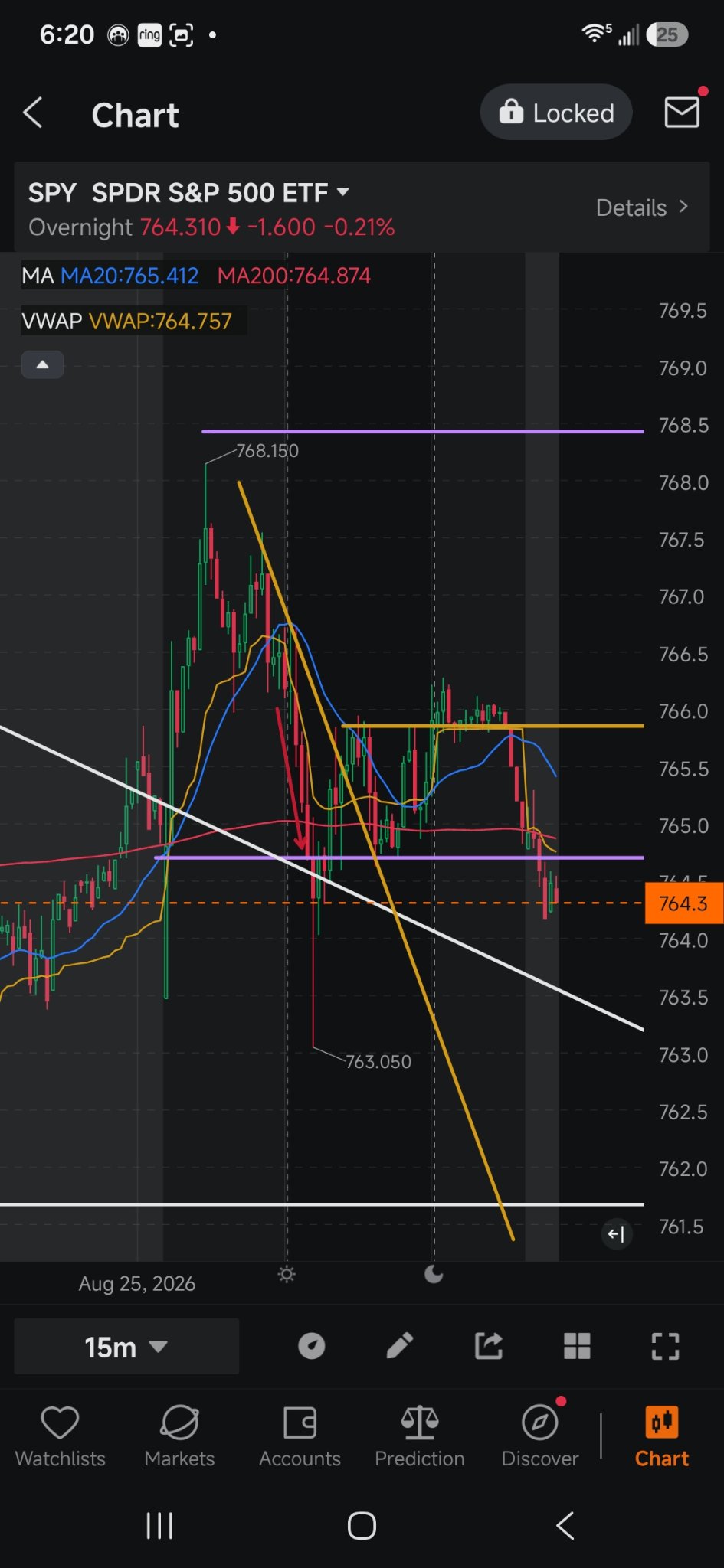Screen dimensions: 724x1568
Task: Tap the battery level indicator
Action: (x=667, y=34)
